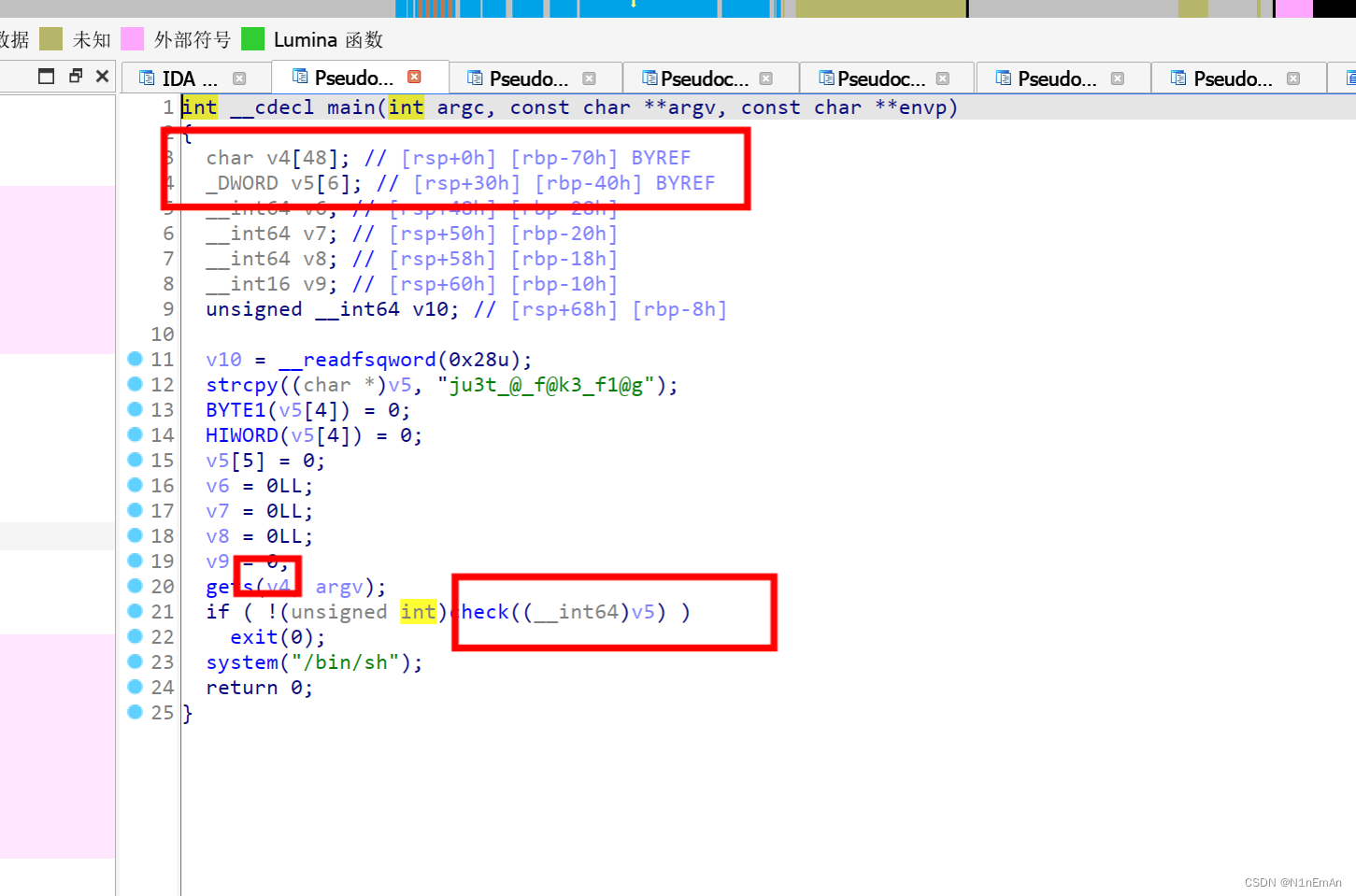This screenshot has width=1356, height=896.
Task: Toggle breakpoint dot on line 15
Action: 135,460
